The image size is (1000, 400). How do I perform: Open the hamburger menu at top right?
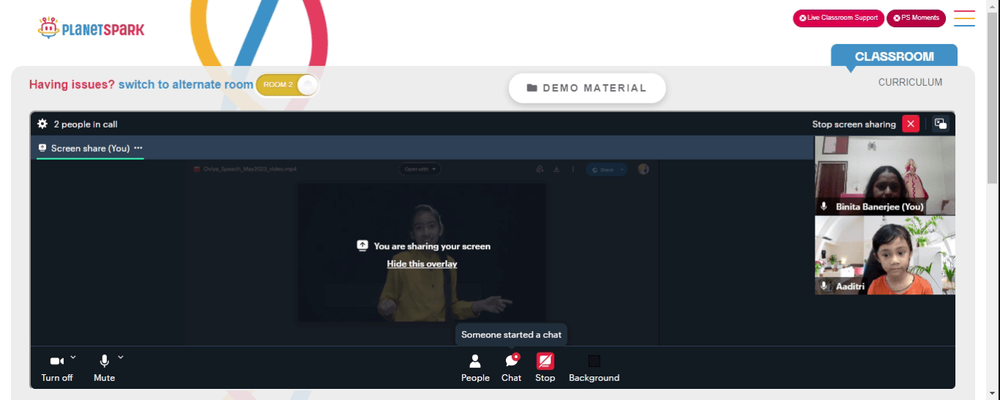click(x=964, y=18)
